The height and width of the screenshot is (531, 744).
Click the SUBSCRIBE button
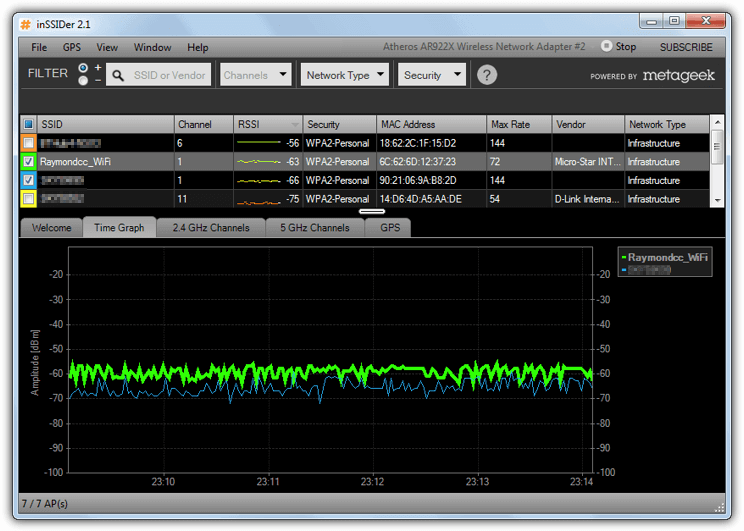point(686,47)
